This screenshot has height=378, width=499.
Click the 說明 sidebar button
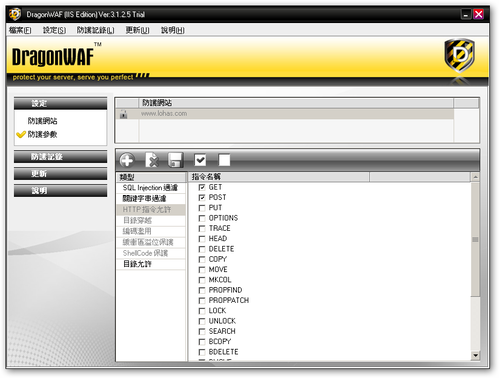pyautogui.click(x=60, y=191)
